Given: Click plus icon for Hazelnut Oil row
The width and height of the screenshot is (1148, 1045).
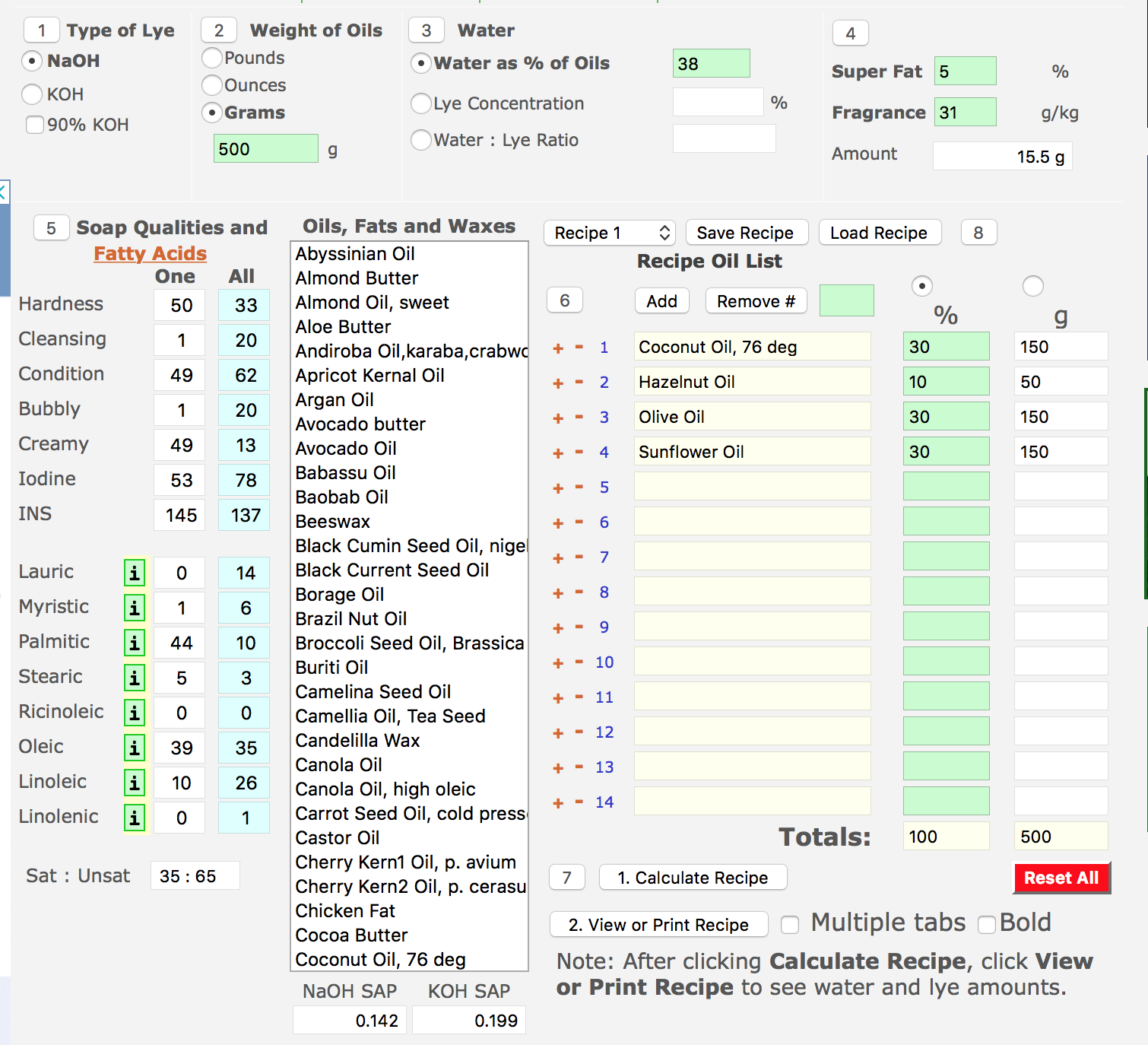Looking at the screenshot, I should pos(558,383).
